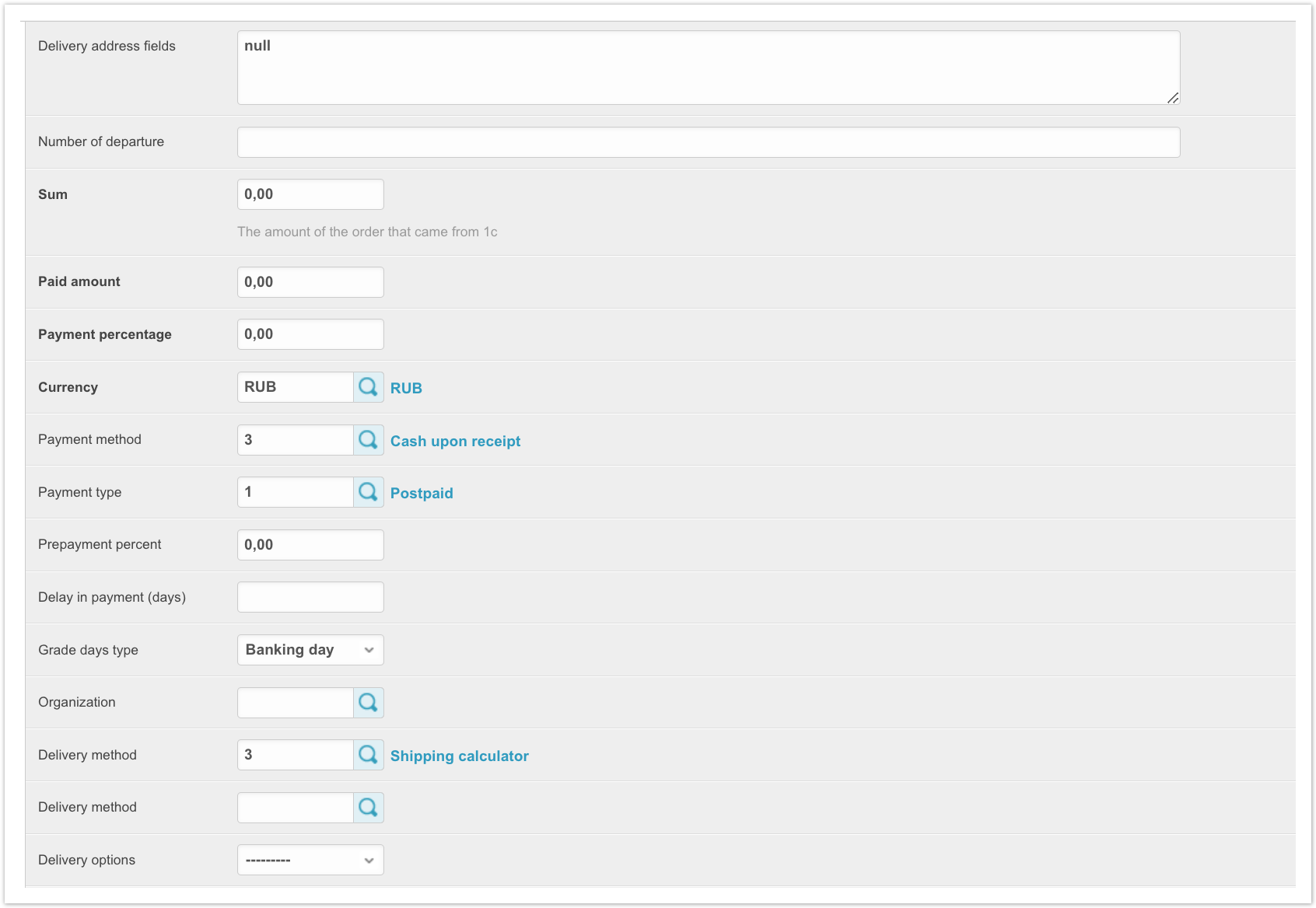The image size is (1316, 908).
Task: Click into the Delivery address fields textarea
Action: click(708, 68)
